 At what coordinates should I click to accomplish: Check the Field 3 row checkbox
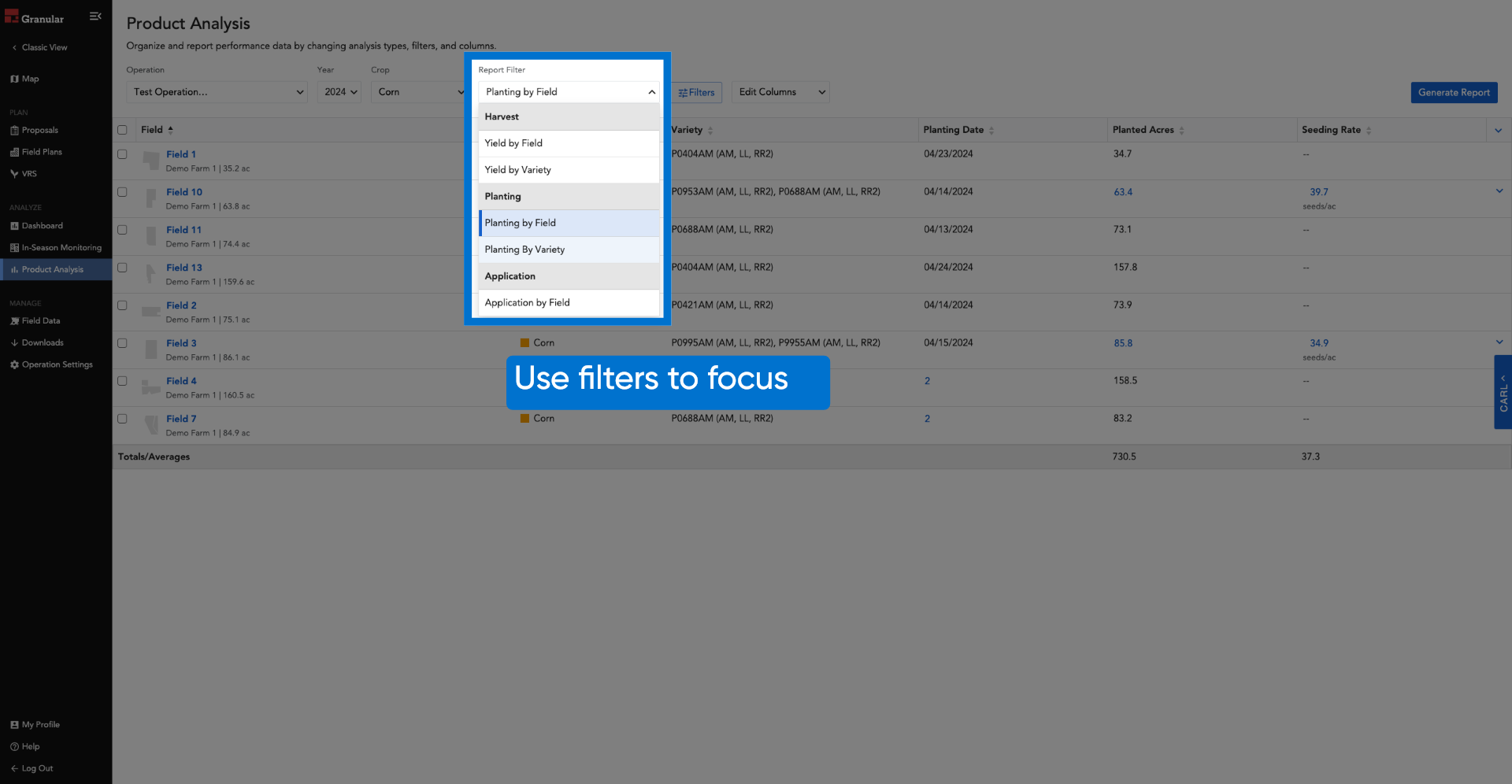tap(122, 343)
